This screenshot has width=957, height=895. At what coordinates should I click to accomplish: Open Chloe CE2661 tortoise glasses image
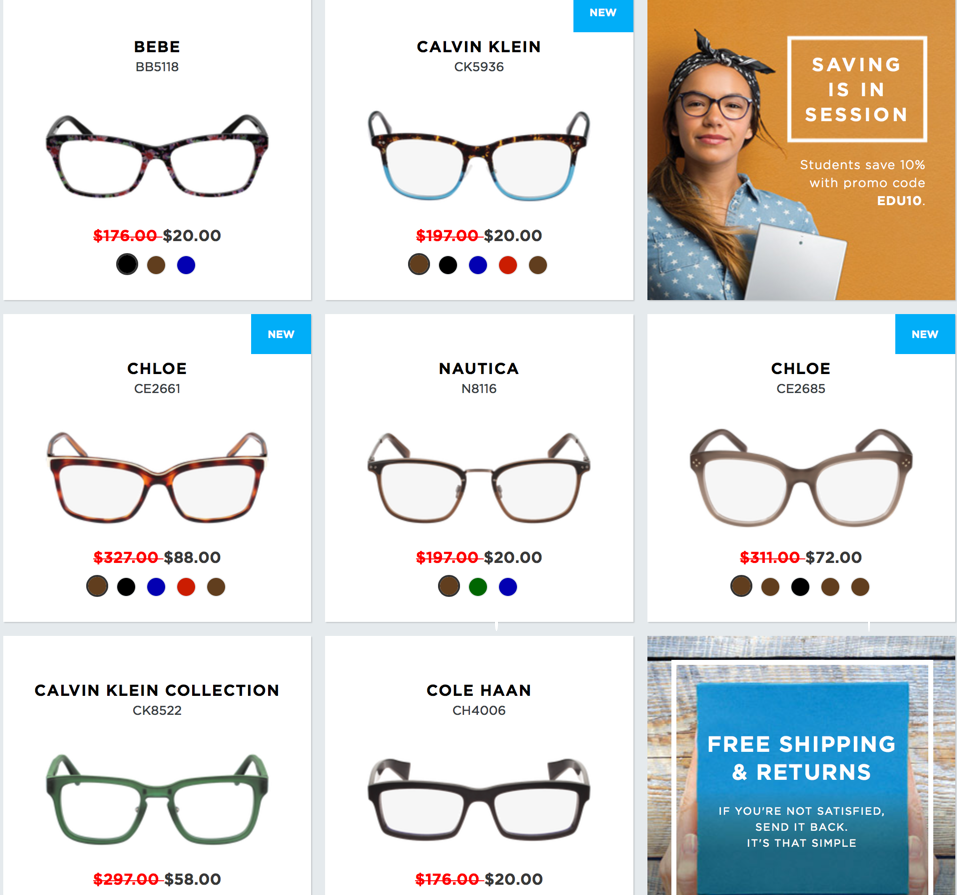[x=157, y=477]
